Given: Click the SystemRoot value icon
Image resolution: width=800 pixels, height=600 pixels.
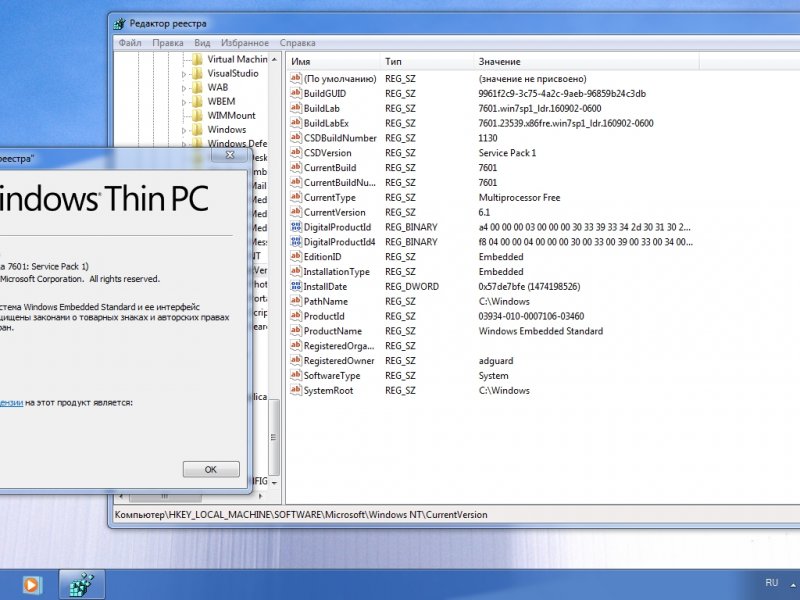Looking at the screenshot, I should [x=296, y=390].
